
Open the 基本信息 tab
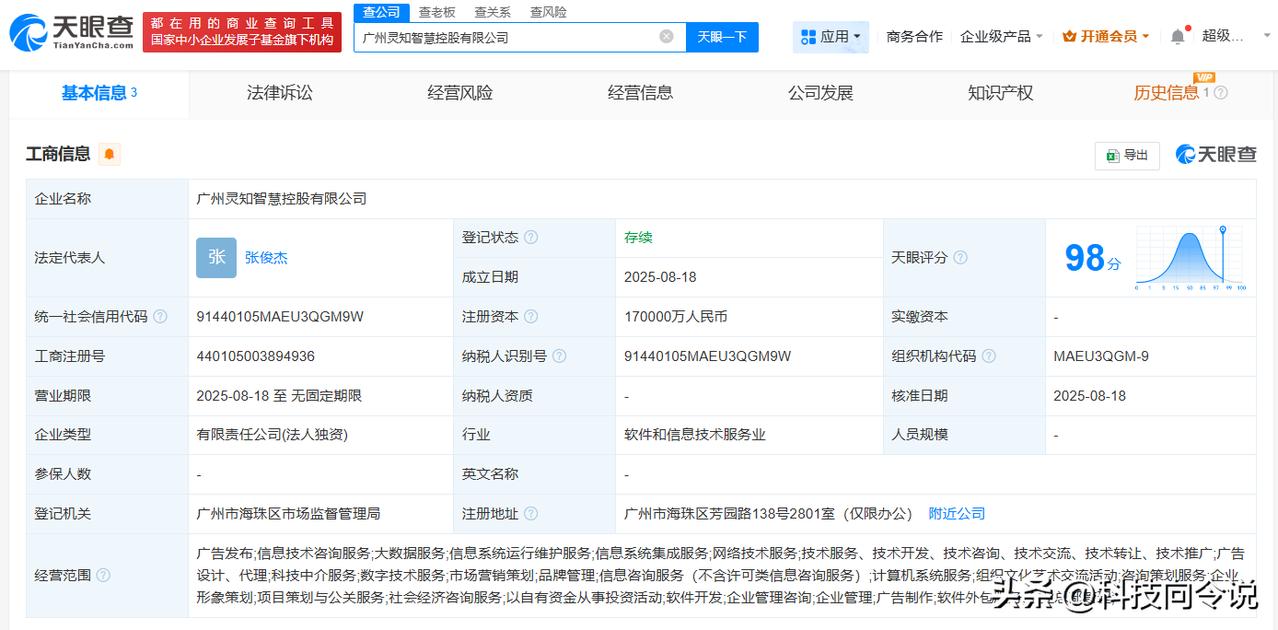click(99, 93)
